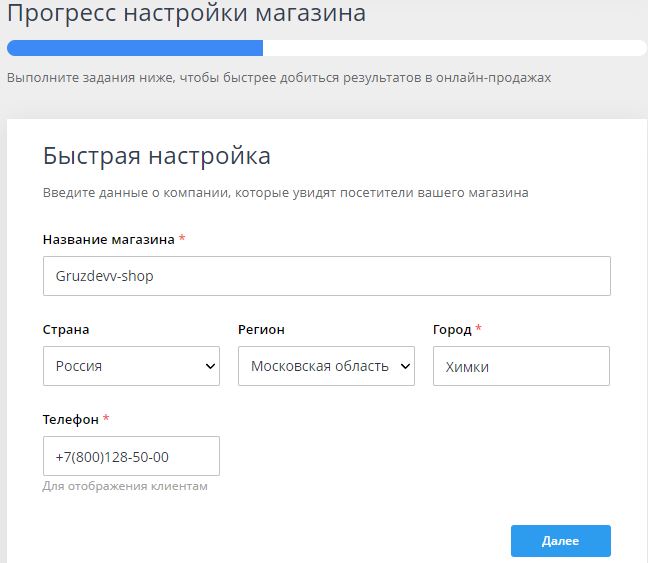Open the Страна dropdown showing Россия
The height and width of the screenshot is (563, 648).
pyautogui.click(x=131, y=366)
